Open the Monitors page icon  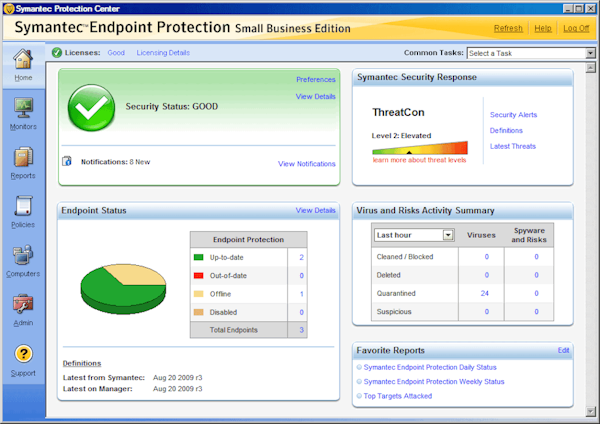23,107
